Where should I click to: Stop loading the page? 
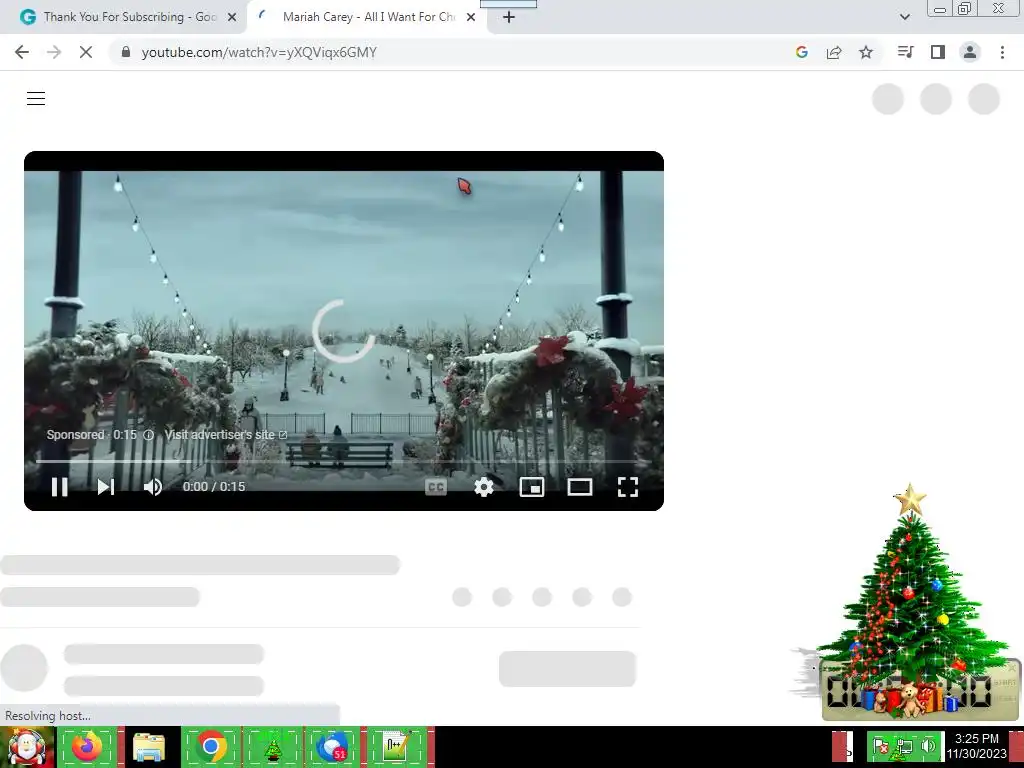coord(86,52)
